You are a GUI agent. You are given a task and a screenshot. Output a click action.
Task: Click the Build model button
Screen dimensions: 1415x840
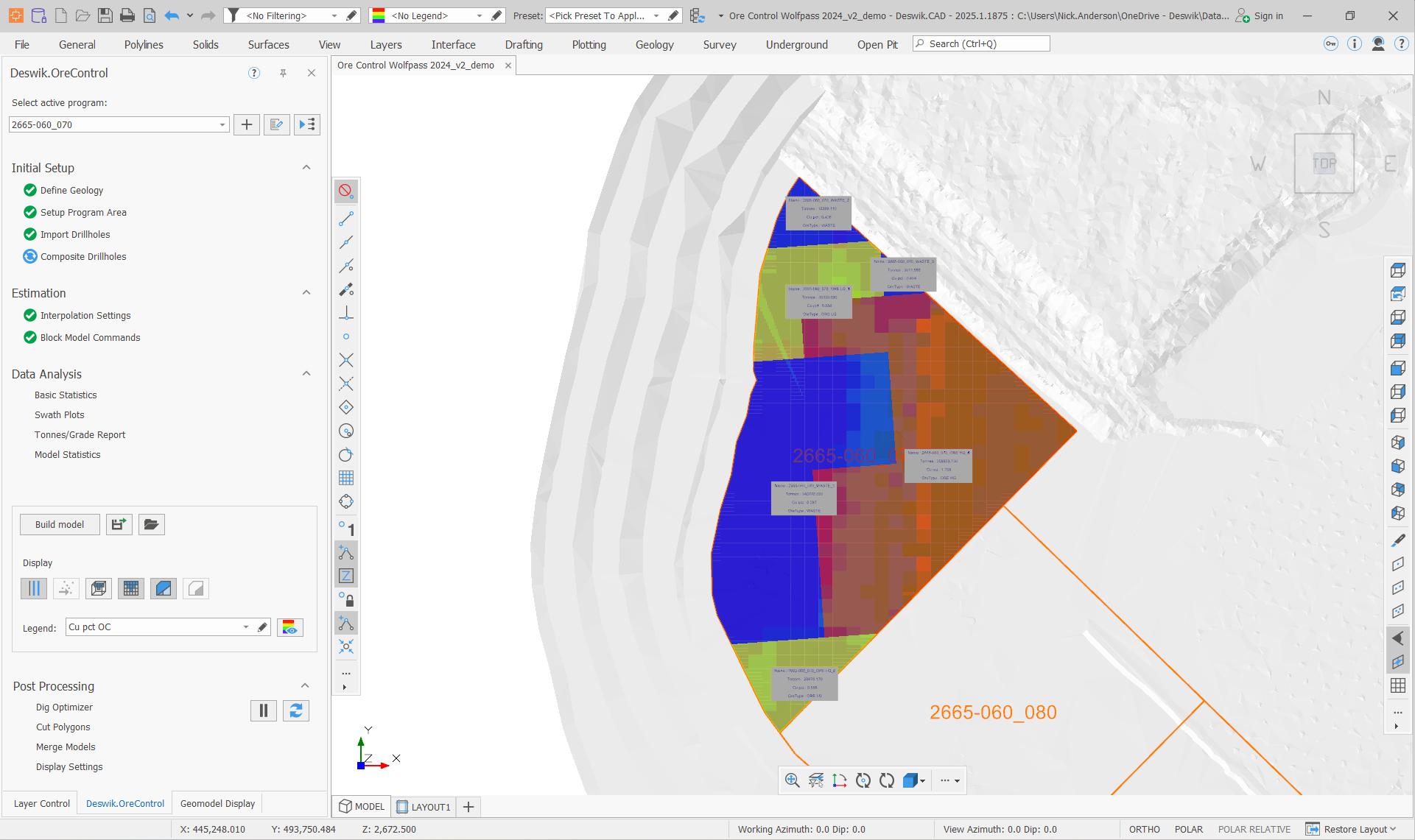click(60, 524)
